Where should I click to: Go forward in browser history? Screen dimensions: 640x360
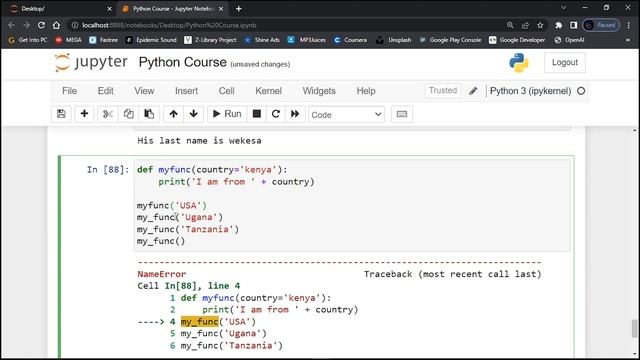27,25
